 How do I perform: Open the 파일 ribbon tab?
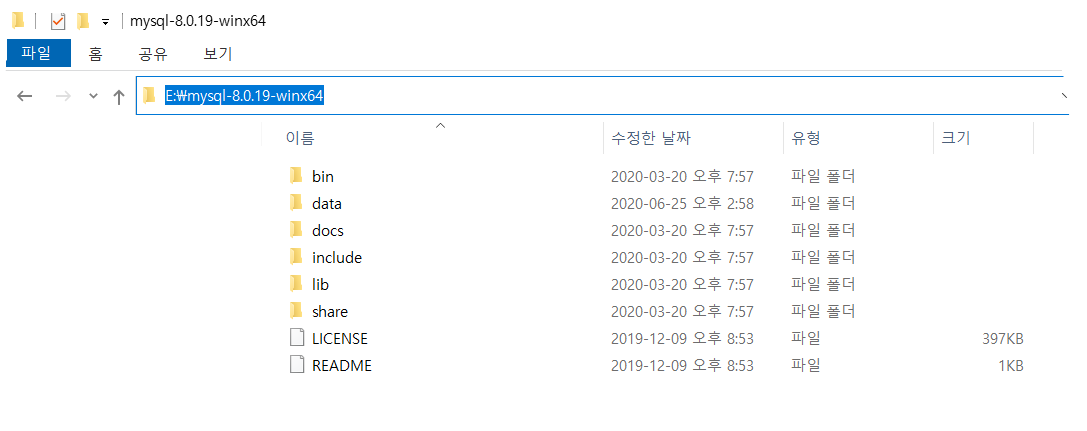[38, 53]
